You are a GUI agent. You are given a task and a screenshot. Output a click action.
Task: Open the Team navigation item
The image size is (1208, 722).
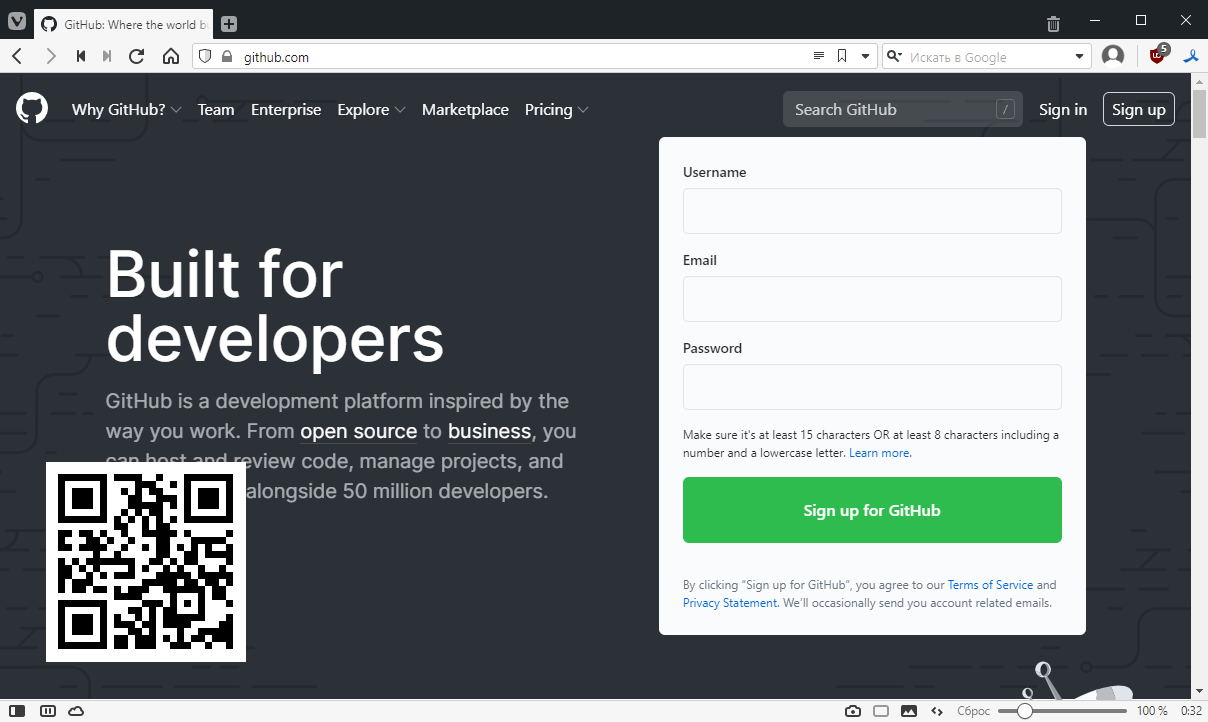point(216,110)
